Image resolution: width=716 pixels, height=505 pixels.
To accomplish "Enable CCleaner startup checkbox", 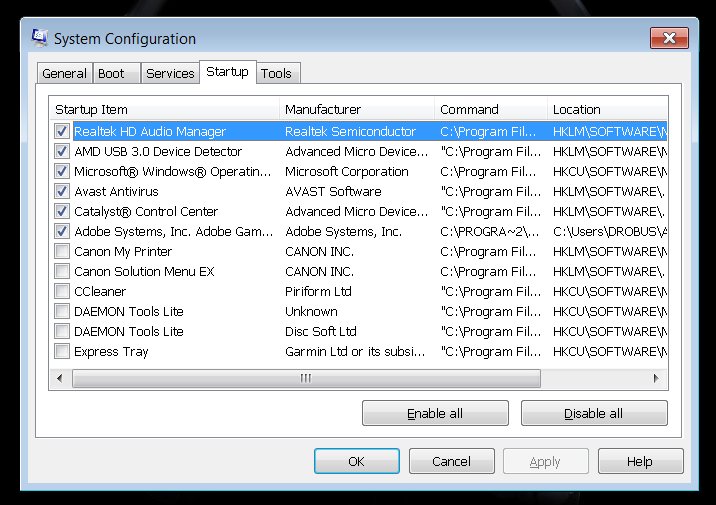I will click(62, 291).
